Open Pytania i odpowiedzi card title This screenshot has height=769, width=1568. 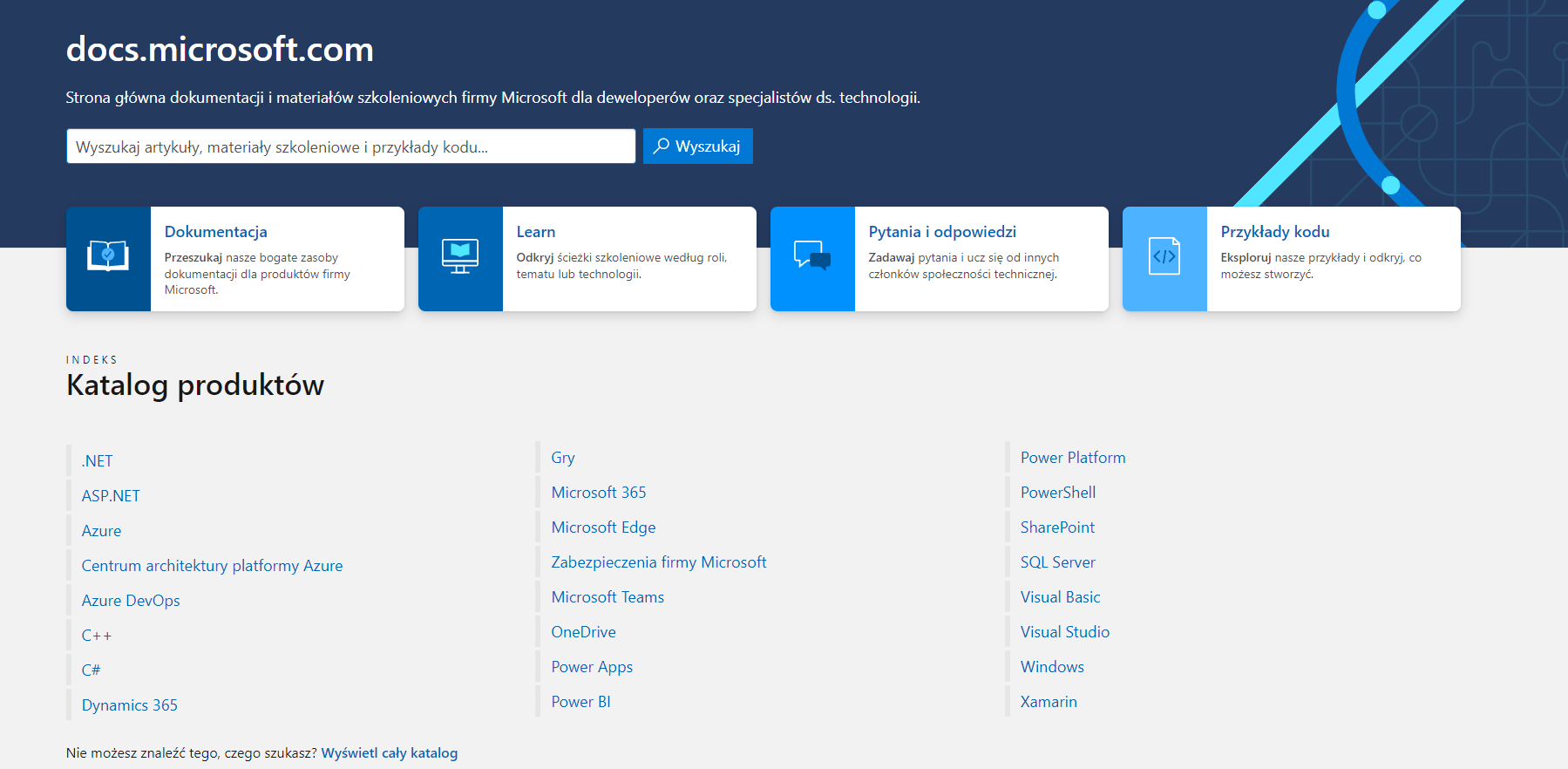[x=942, y=232]
